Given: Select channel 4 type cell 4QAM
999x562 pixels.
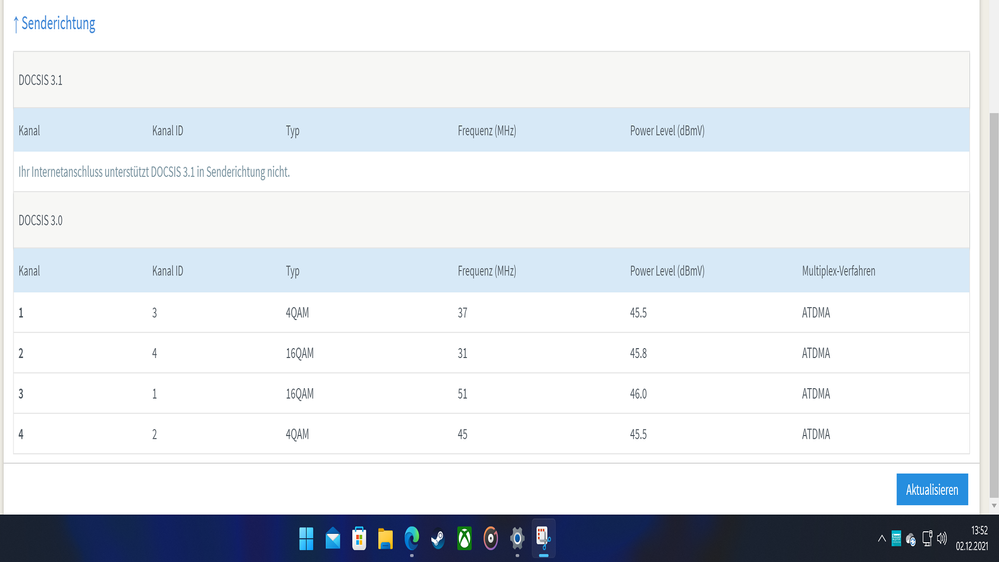Looking at the screenshot, I should click(x=298, y=434).
